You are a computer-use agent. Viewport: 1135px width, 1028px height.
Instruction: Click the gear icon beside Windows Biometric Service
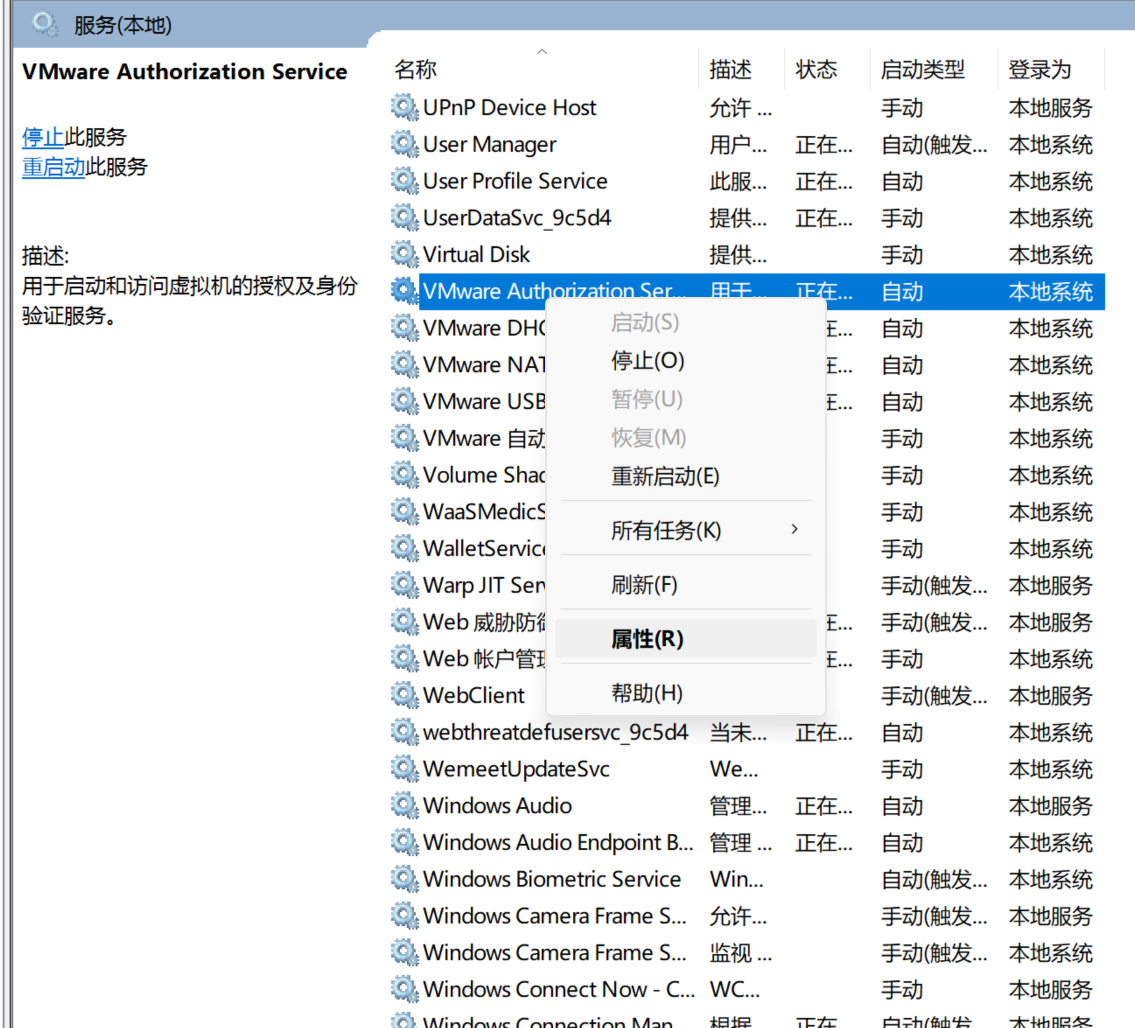point(405,879)
